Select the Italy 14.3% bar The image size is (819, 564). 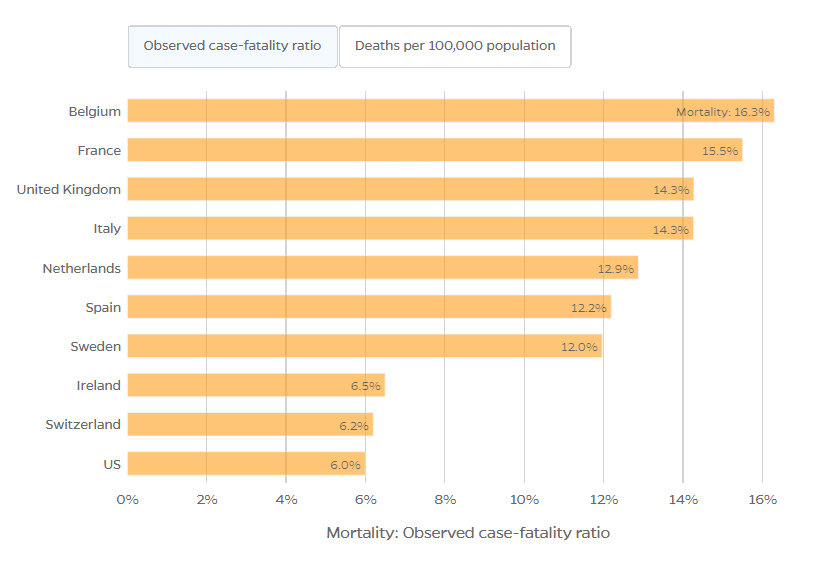pos(411,228)
